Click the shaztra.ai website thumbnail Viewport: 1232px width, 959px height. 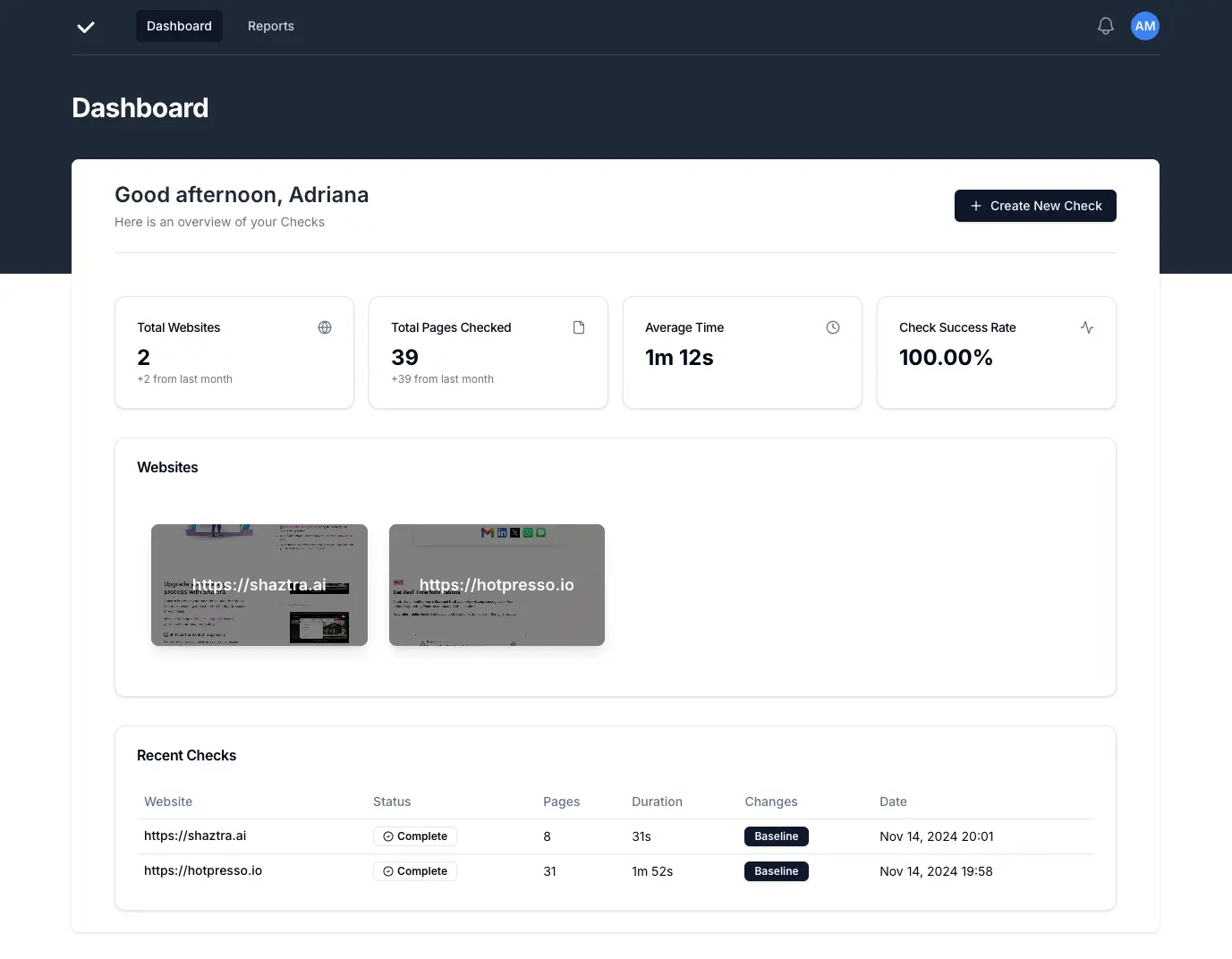tap(259, 584)
